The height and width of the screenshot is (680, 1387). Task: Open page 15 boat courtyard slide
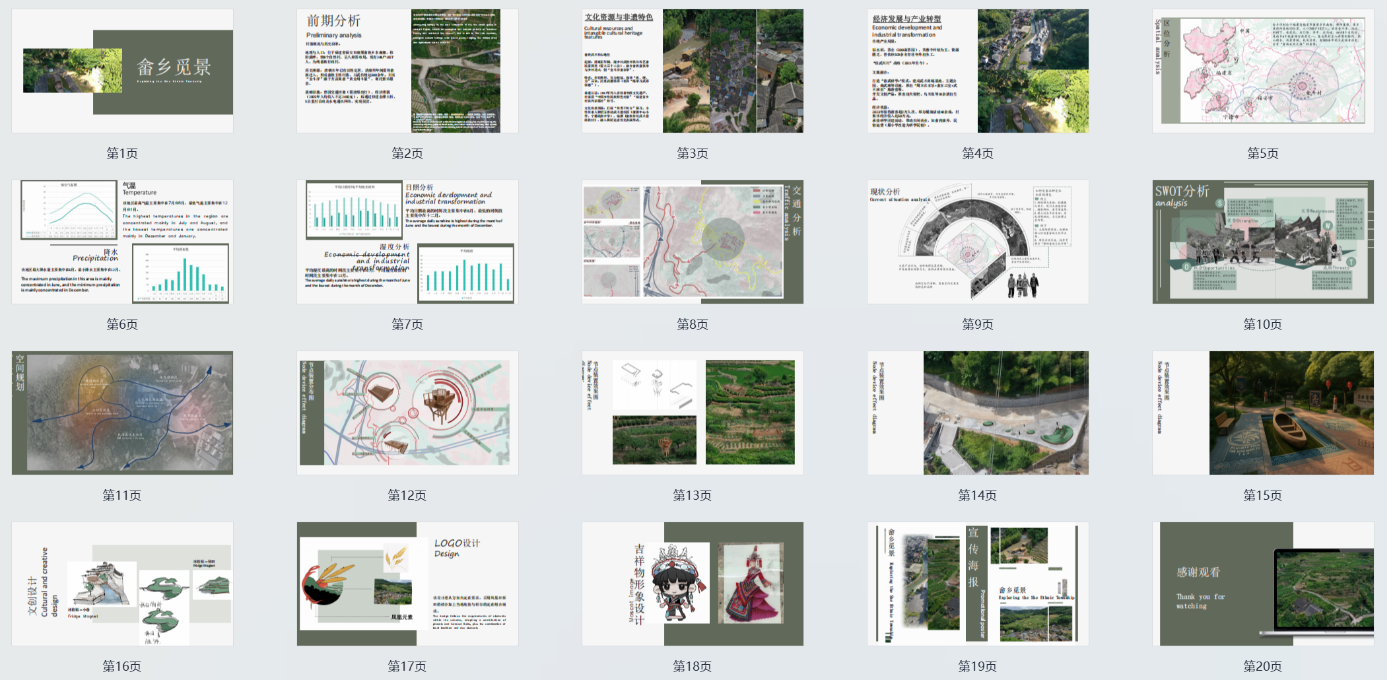pyautogui.click(x=1263, y=413)
